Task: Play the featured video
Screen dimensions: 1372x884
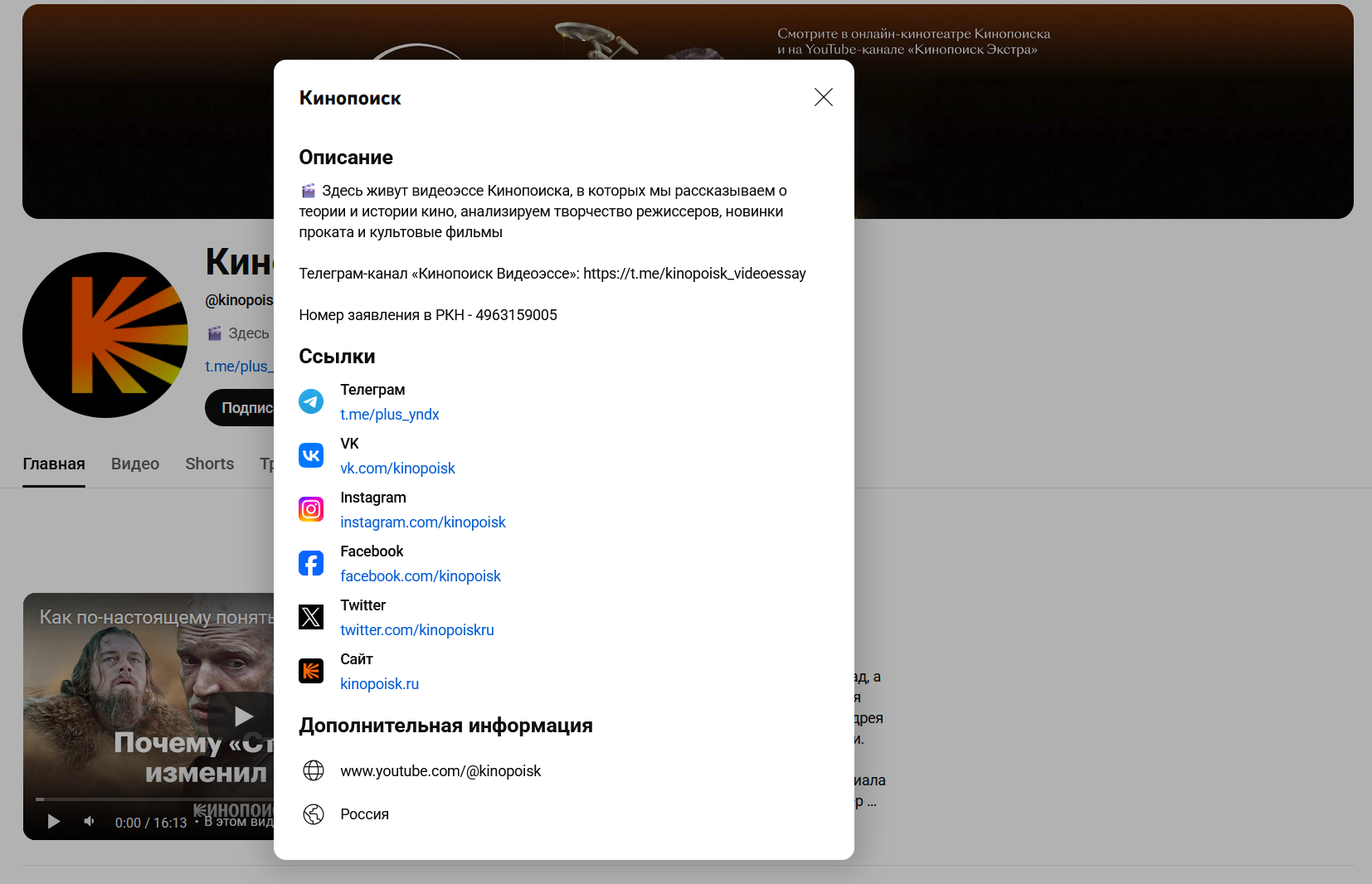Action: click(x=243, y=716)
